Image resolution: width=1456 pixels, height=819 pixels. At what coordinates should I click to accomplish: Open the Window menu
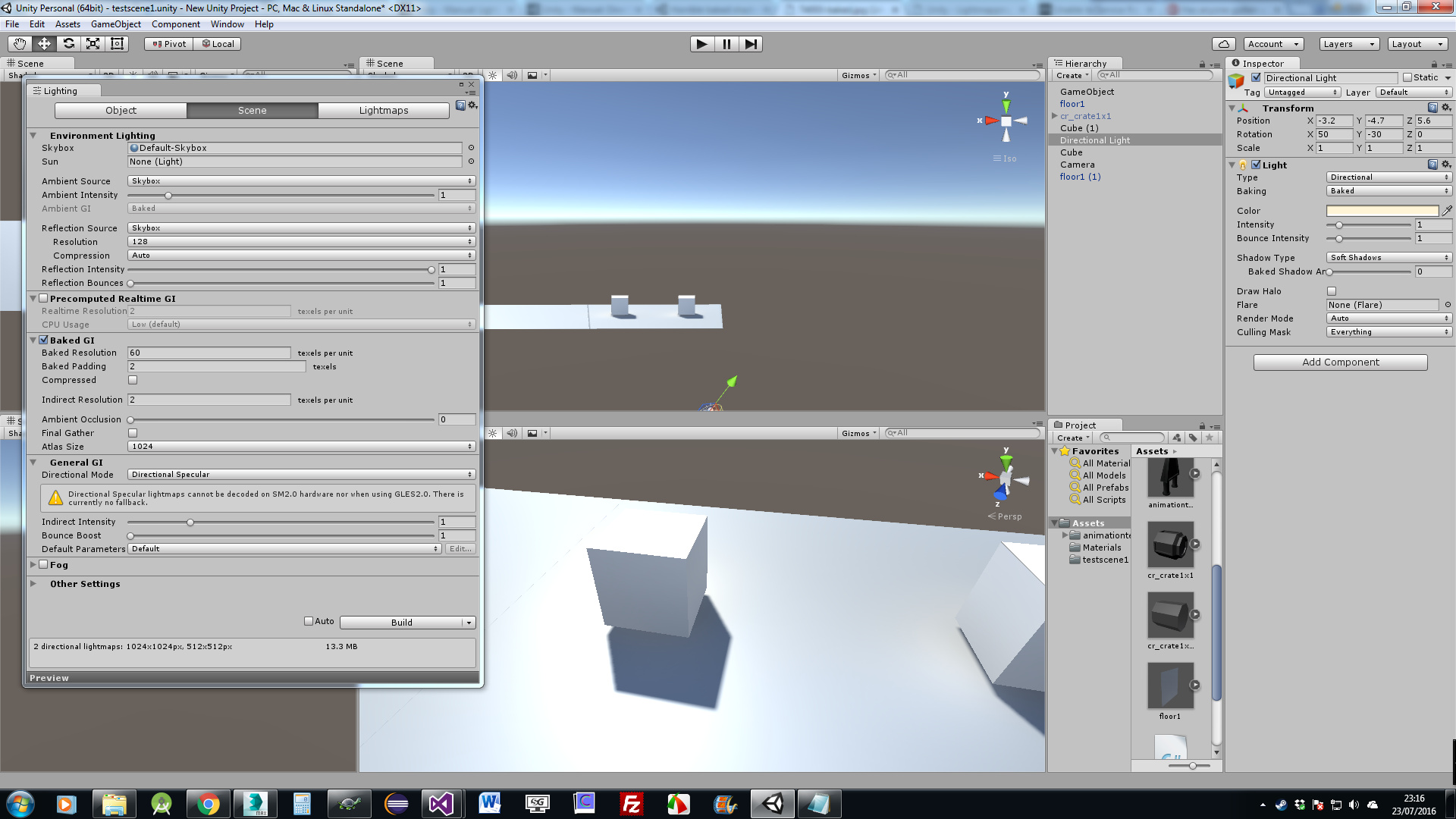tap(227, 24)
